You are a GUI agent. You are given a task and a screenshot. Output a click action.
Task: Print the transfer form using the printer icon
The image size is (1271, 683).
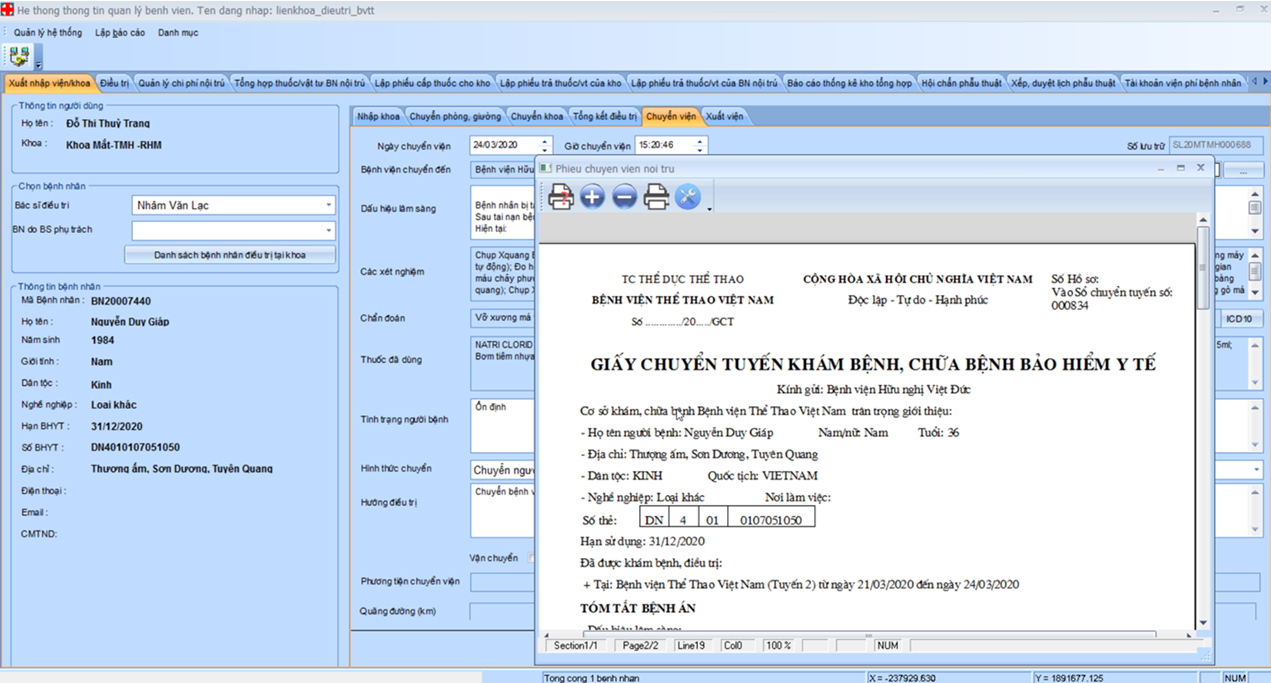pos(656,197)
